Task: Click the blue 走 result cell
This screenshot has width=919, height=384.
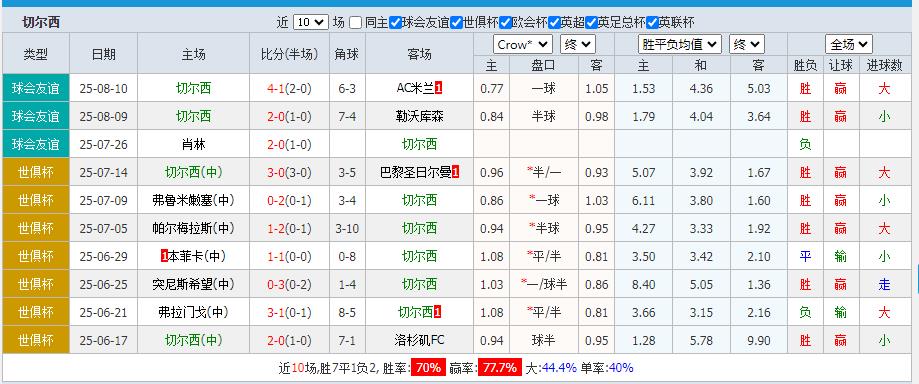Action: point(884,284)
